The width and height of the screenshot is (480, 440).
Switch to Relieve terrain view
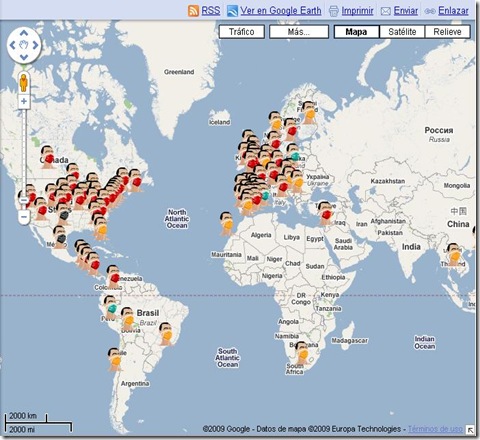(447, 32)
